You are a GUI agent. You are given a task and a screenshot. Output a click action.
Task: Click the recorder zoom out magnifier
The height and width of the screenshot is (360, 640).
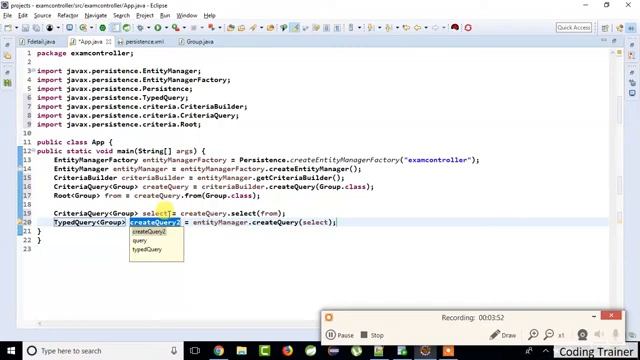(x=549, y=335)
